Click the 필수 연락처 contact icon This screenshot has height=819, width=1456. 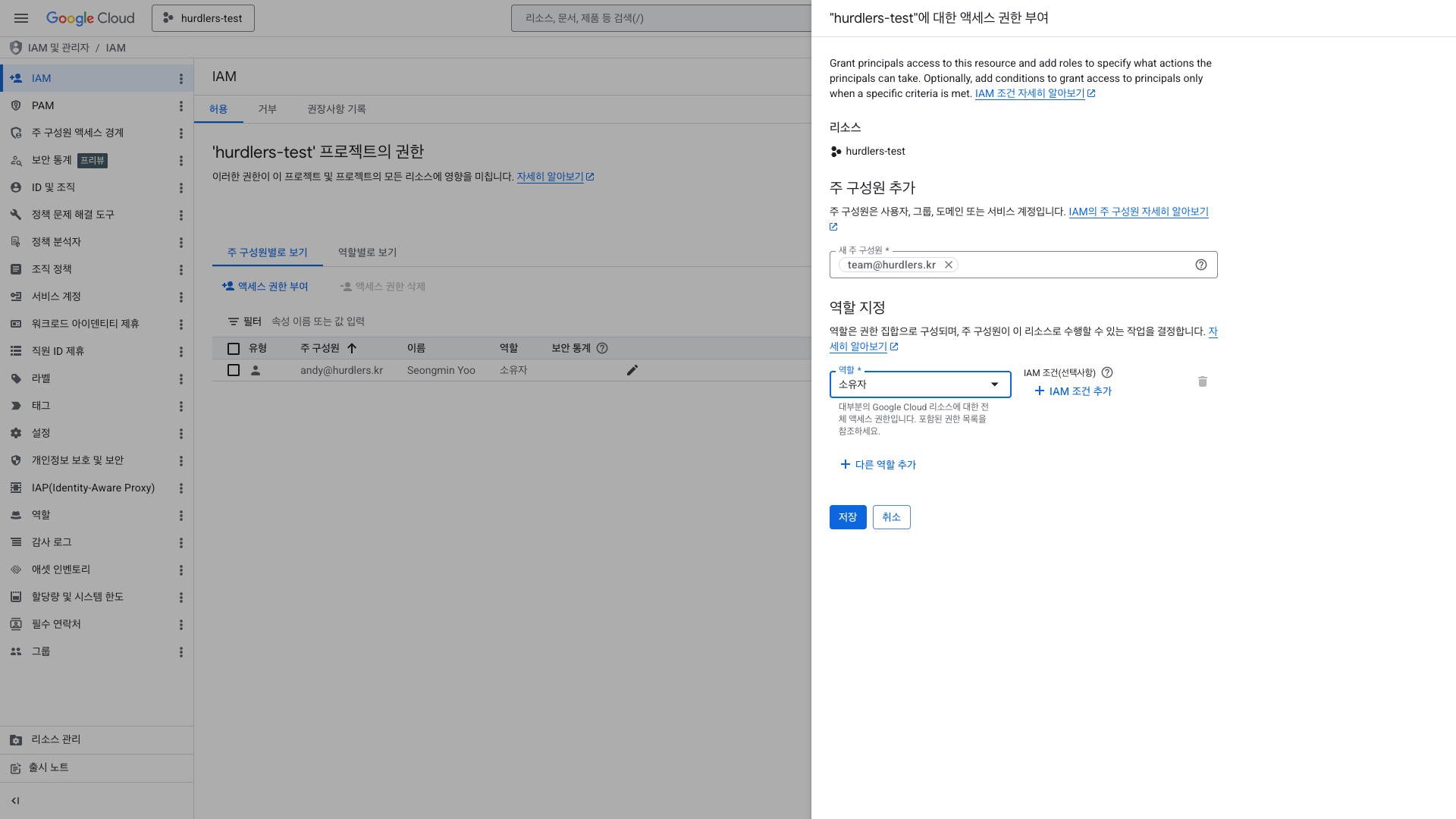16,624
